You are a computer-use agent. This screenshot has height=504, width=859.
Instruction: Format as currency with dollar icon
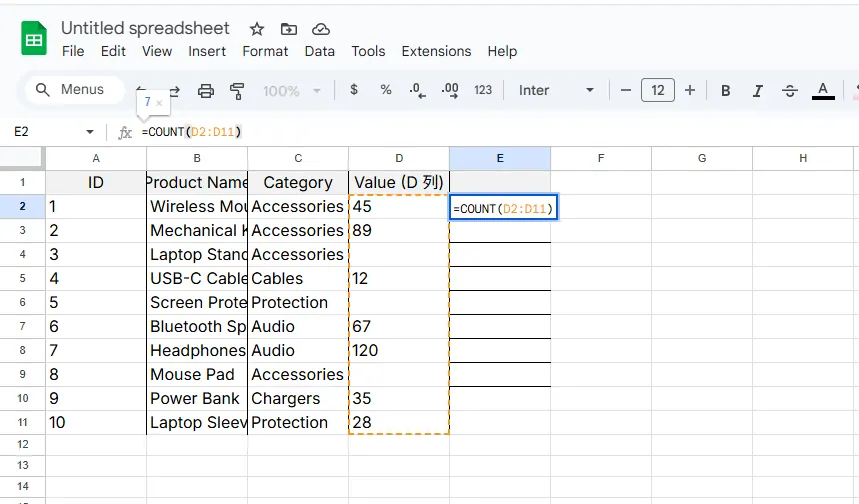click(x=354, y=90)
